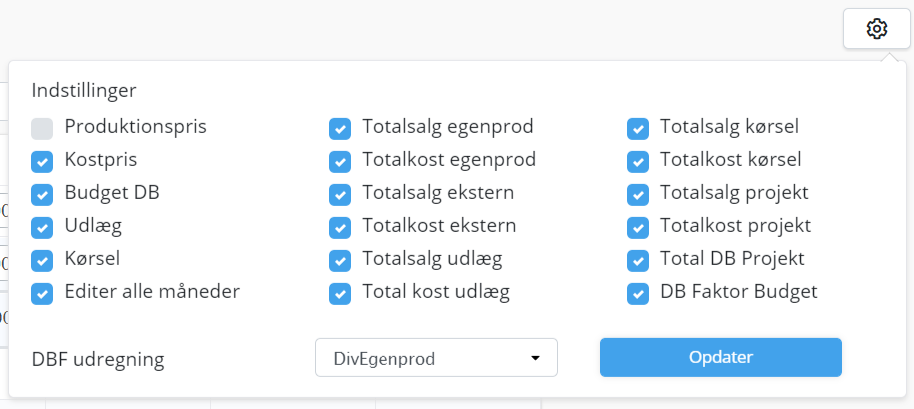The height and width of the screenshot is (409, 914).
Task: Toggle Editer alle måneder checkbox
Action: click(42, 294)
